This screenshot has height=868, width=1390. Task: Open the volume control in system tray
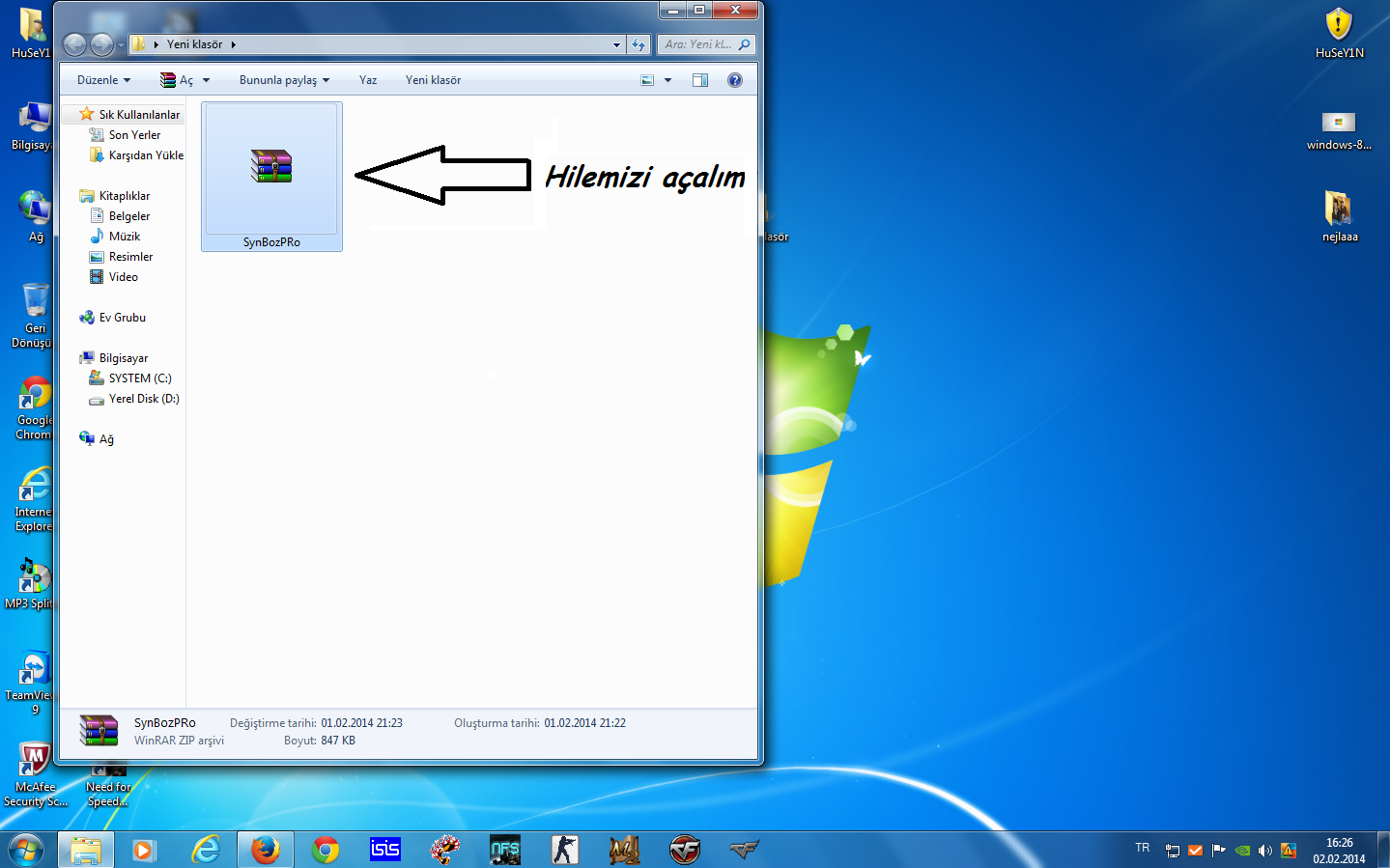(1265, 851)
